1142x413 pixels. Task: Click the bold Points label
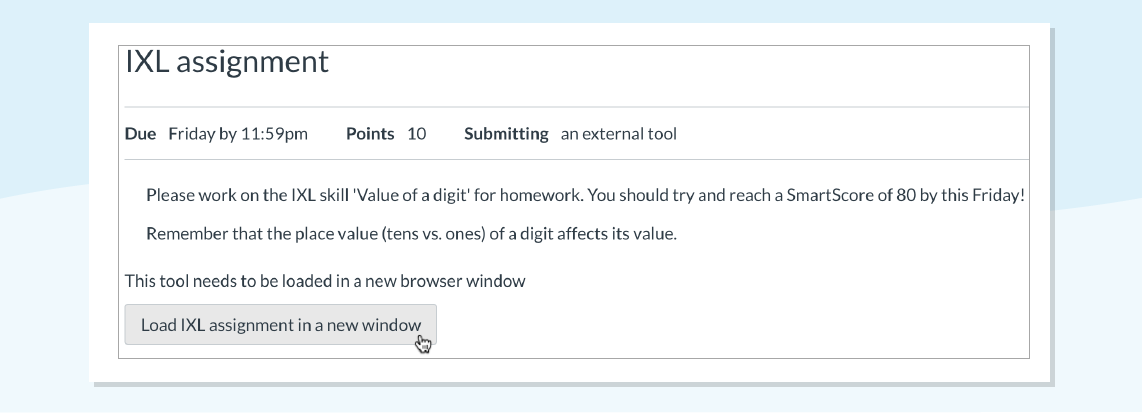370,134
